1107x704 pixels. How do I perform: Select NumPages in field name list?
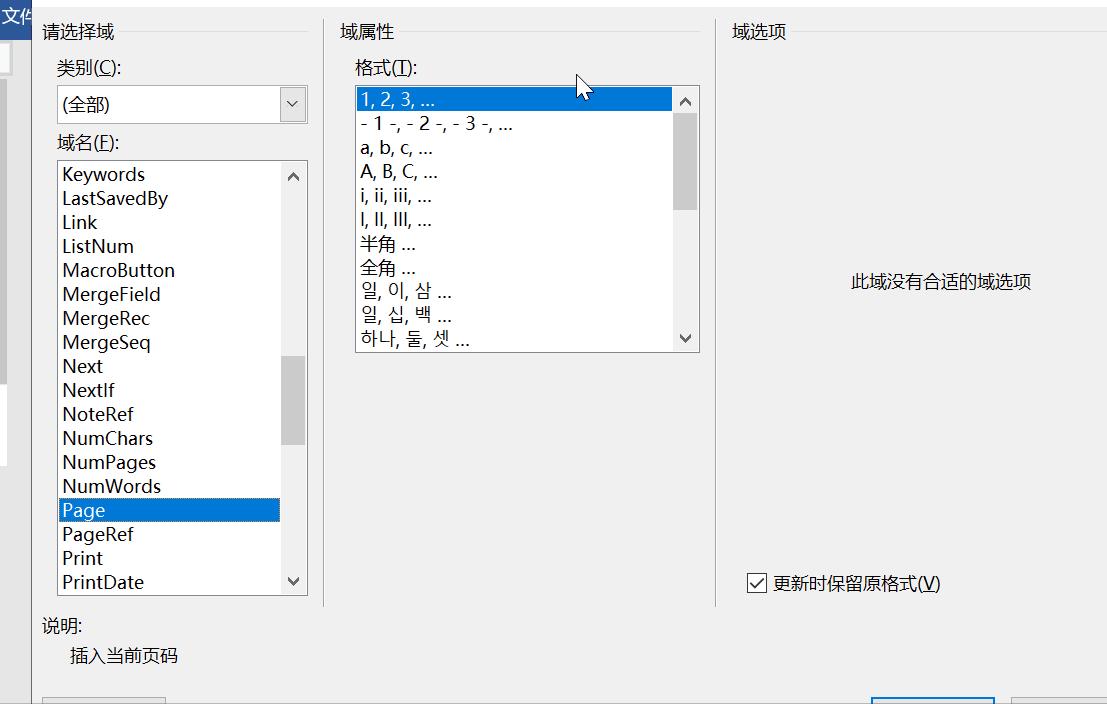tap(109, 462)
